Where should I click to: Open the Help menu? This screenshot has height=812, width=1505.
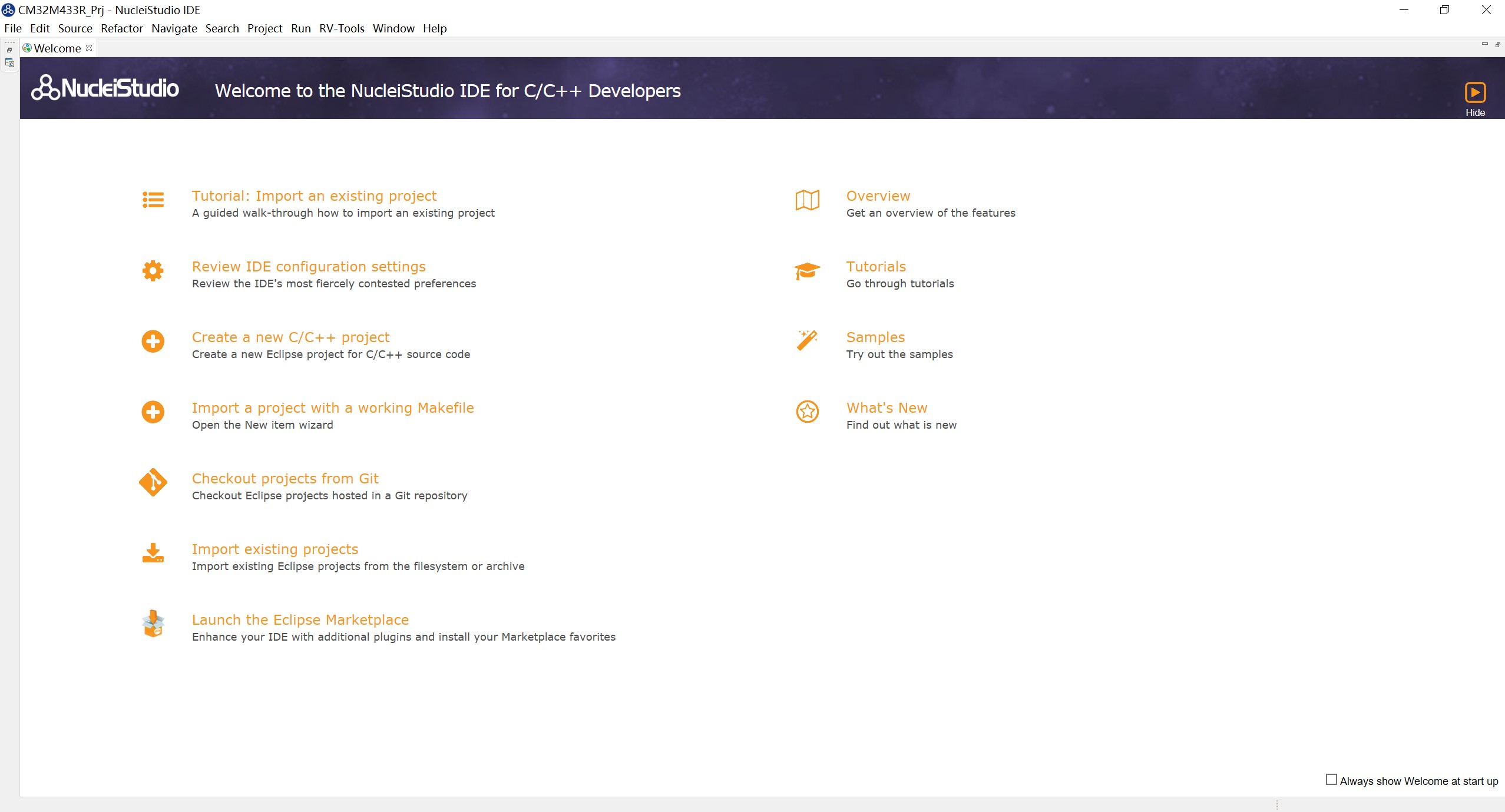pyautogui.click(x=435, y=28)
